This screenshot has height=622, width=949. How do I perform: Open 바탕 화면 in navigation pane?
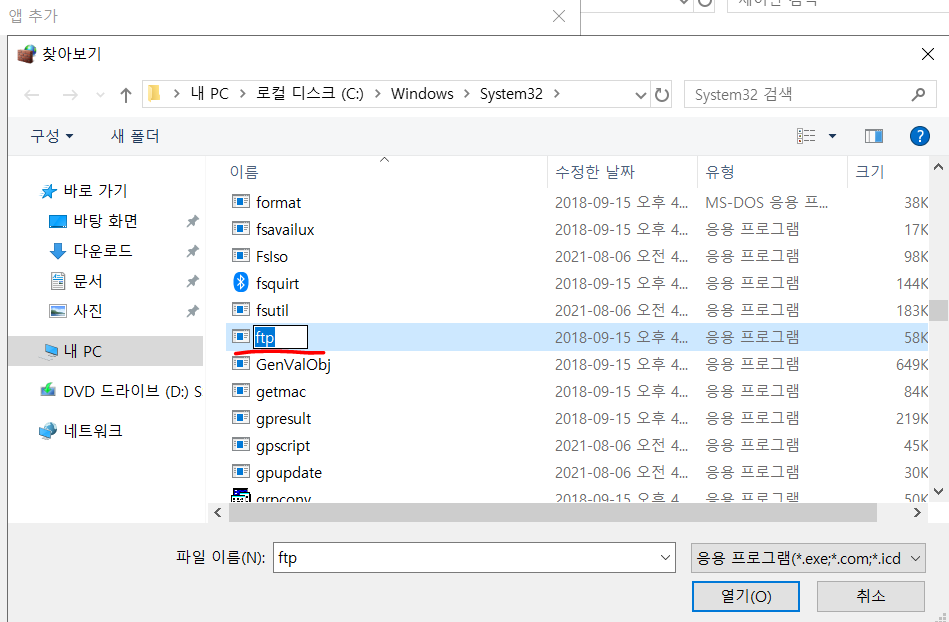pos(94,221)
